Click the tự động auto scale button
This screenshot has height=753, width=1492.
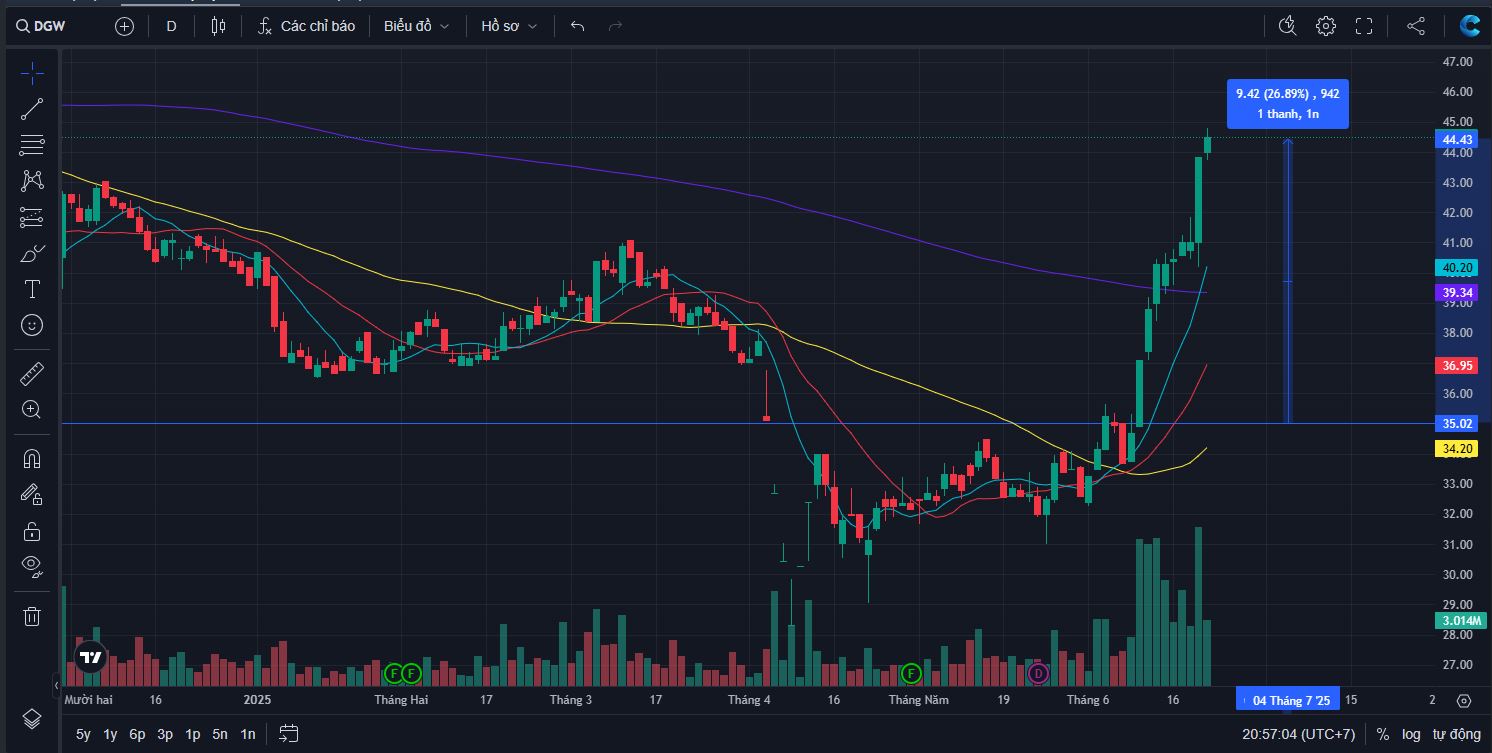point(1457,734)
